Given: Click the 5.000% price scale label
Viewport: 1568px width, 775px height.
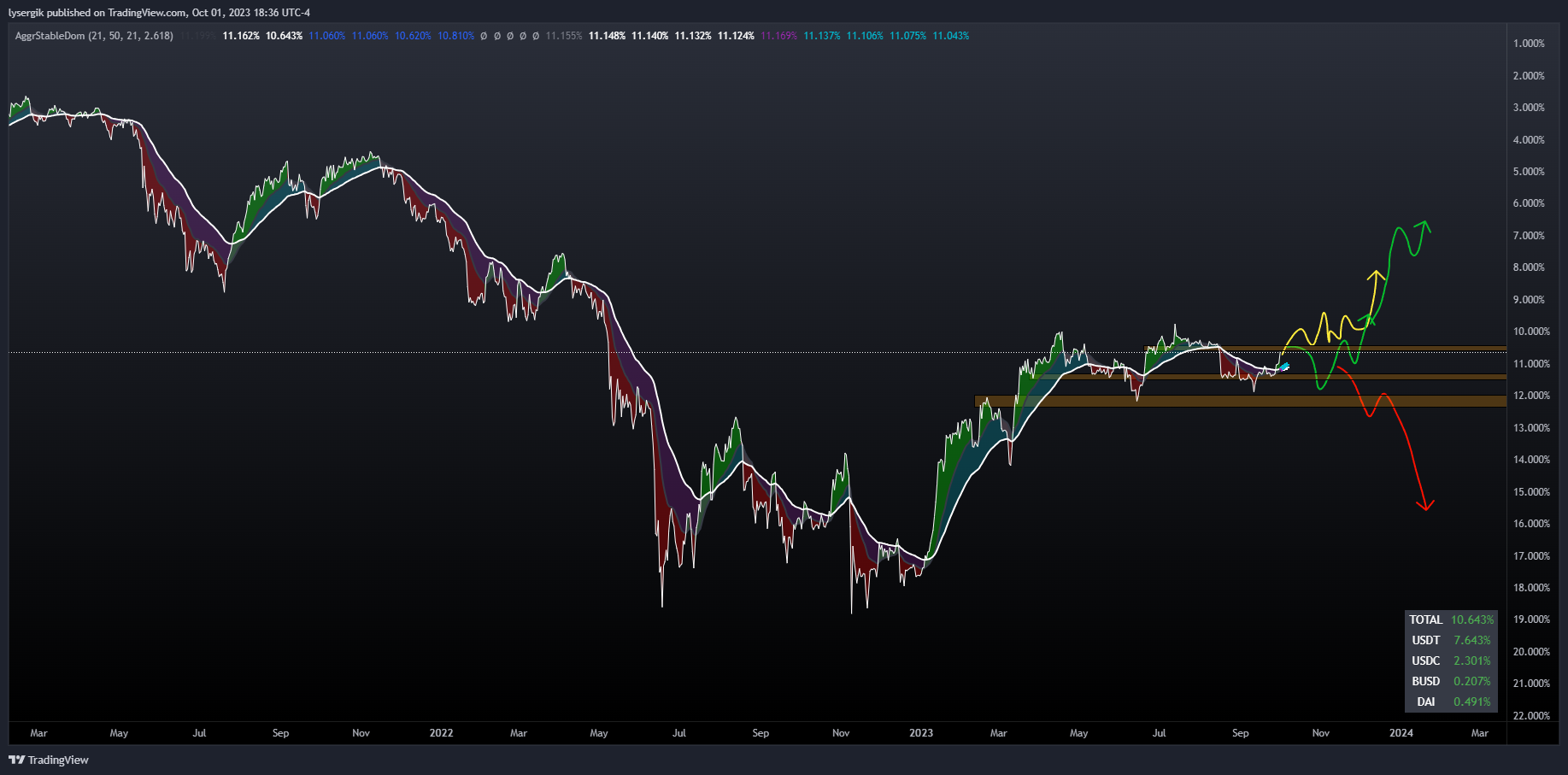Looking at the screenshot, I should [1529, 172].
